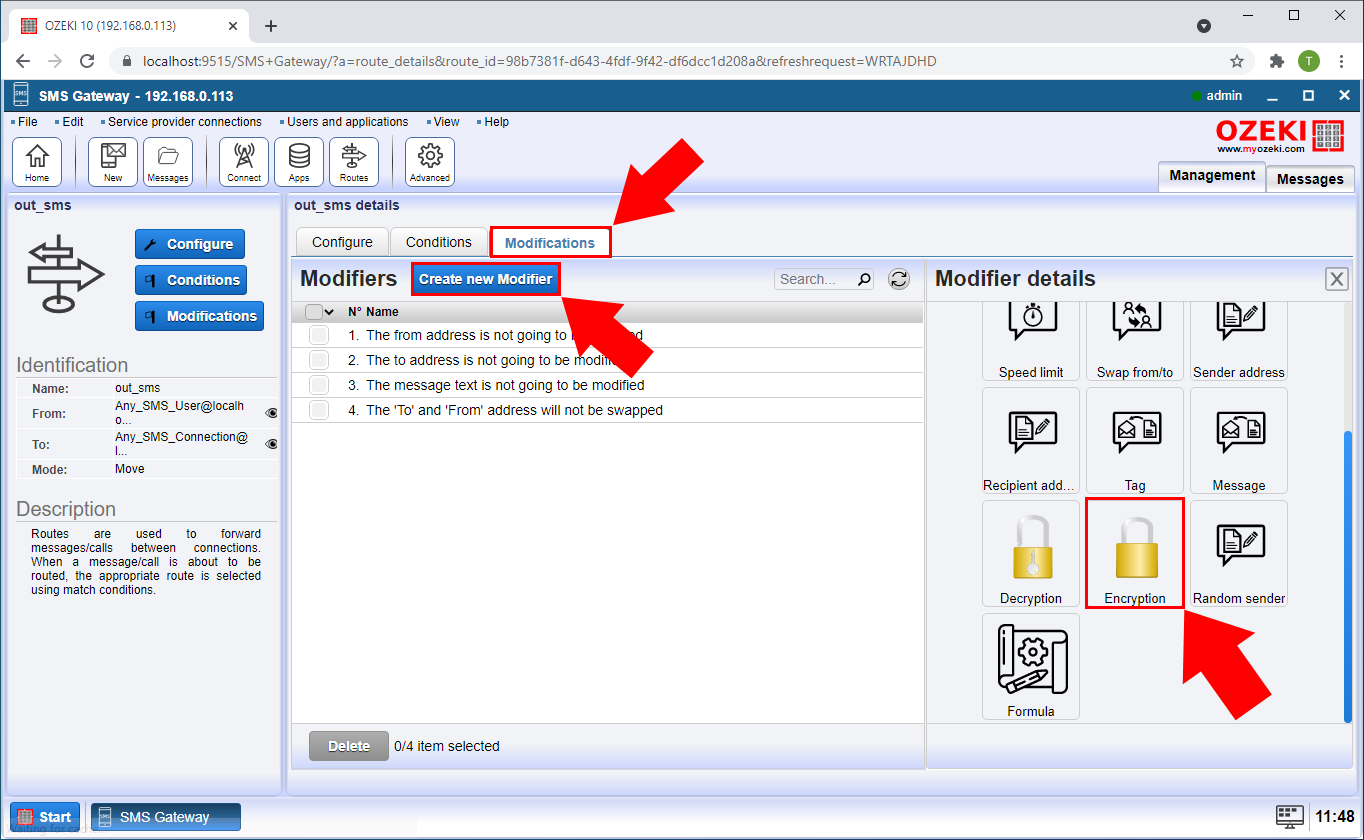Open a new browser tab
Viewport: 1364px width, 840px height.
click(x=270, y=26)
